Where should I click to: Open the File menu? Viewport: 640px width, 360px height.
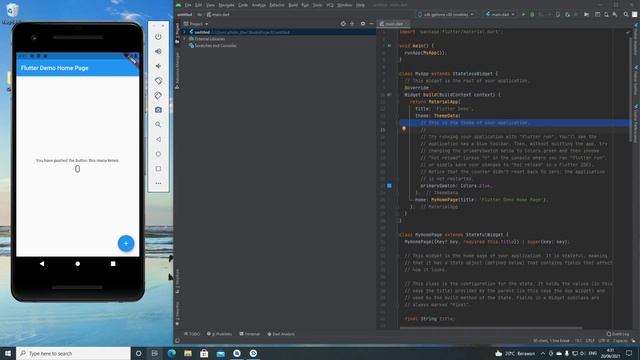coord(188,5)
